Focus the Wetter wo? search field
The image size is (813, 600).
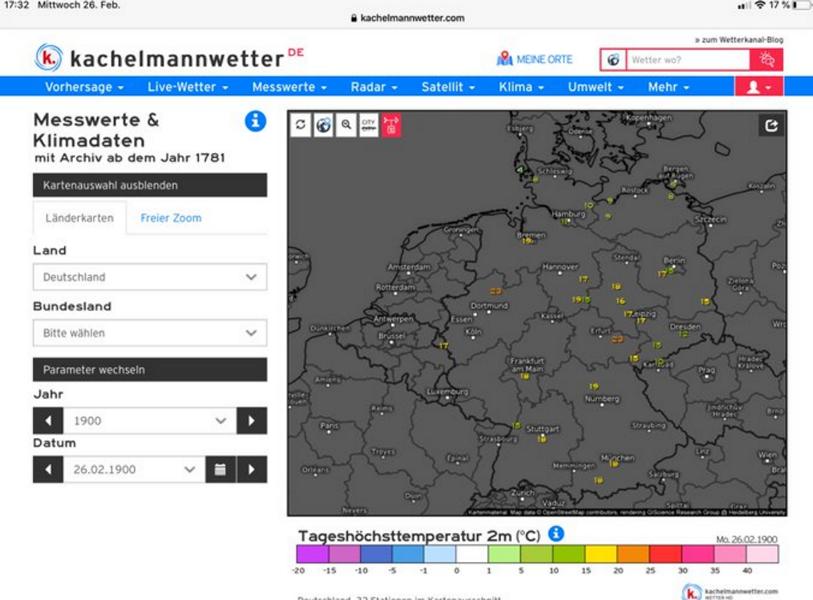[x=688, y=60]
